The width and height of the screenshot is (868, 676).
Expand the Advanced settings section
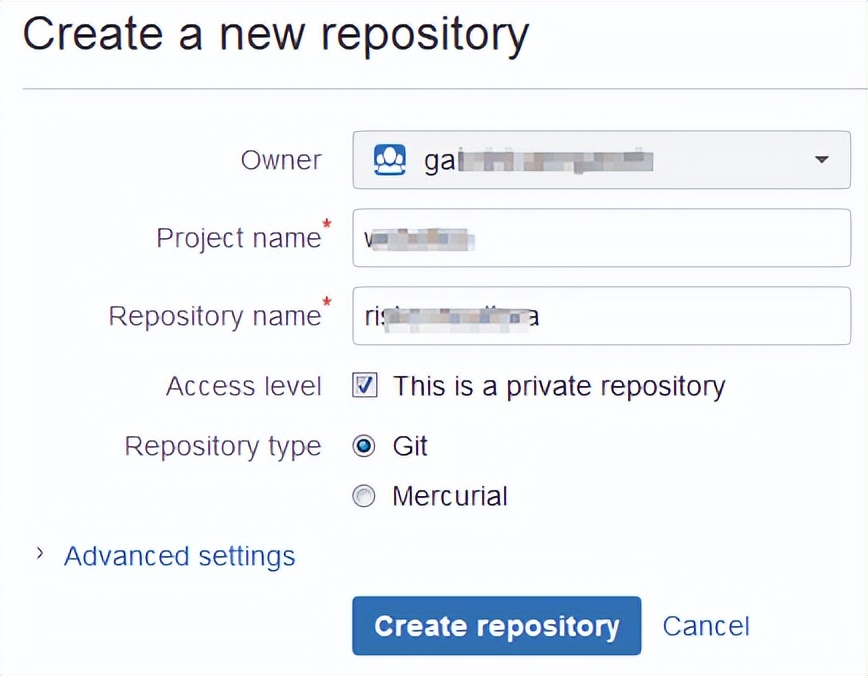click(179, 556)
